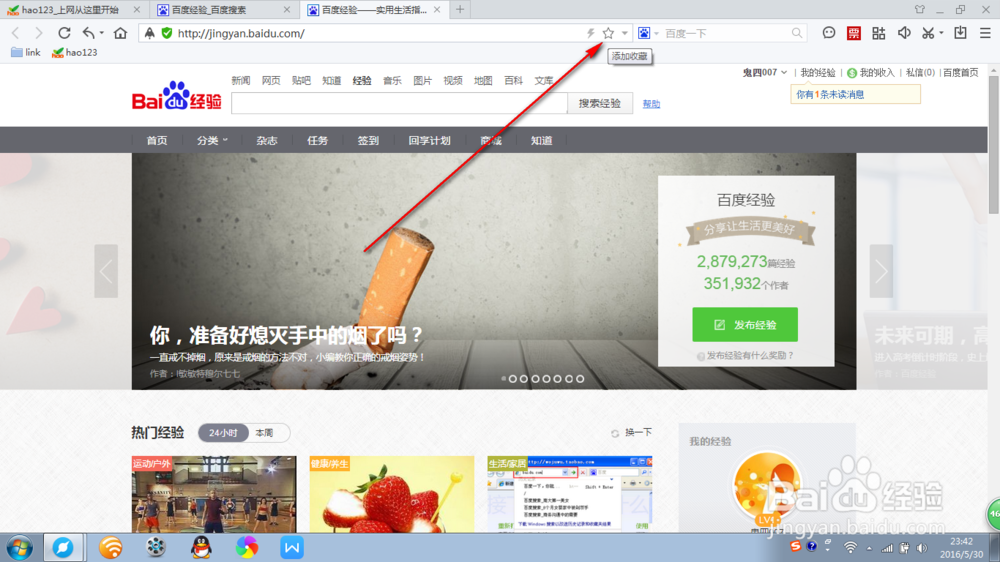This screenshot has height=562, width=1000.
Task: Open QQ penguin taskbar icon
Action: [202, 547]
